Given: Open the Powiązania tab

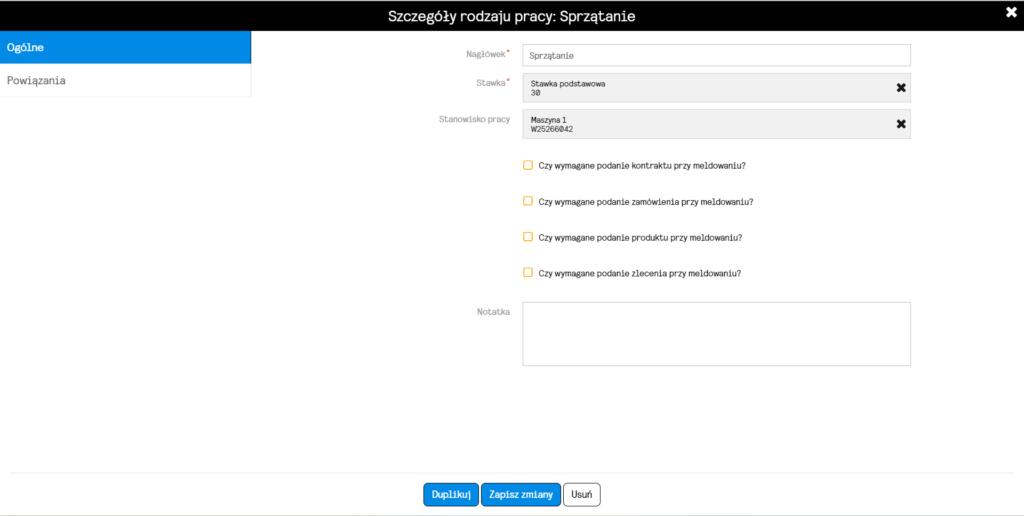Looking at the screenshot, I should pyautogui.click(x=125, y=81).
